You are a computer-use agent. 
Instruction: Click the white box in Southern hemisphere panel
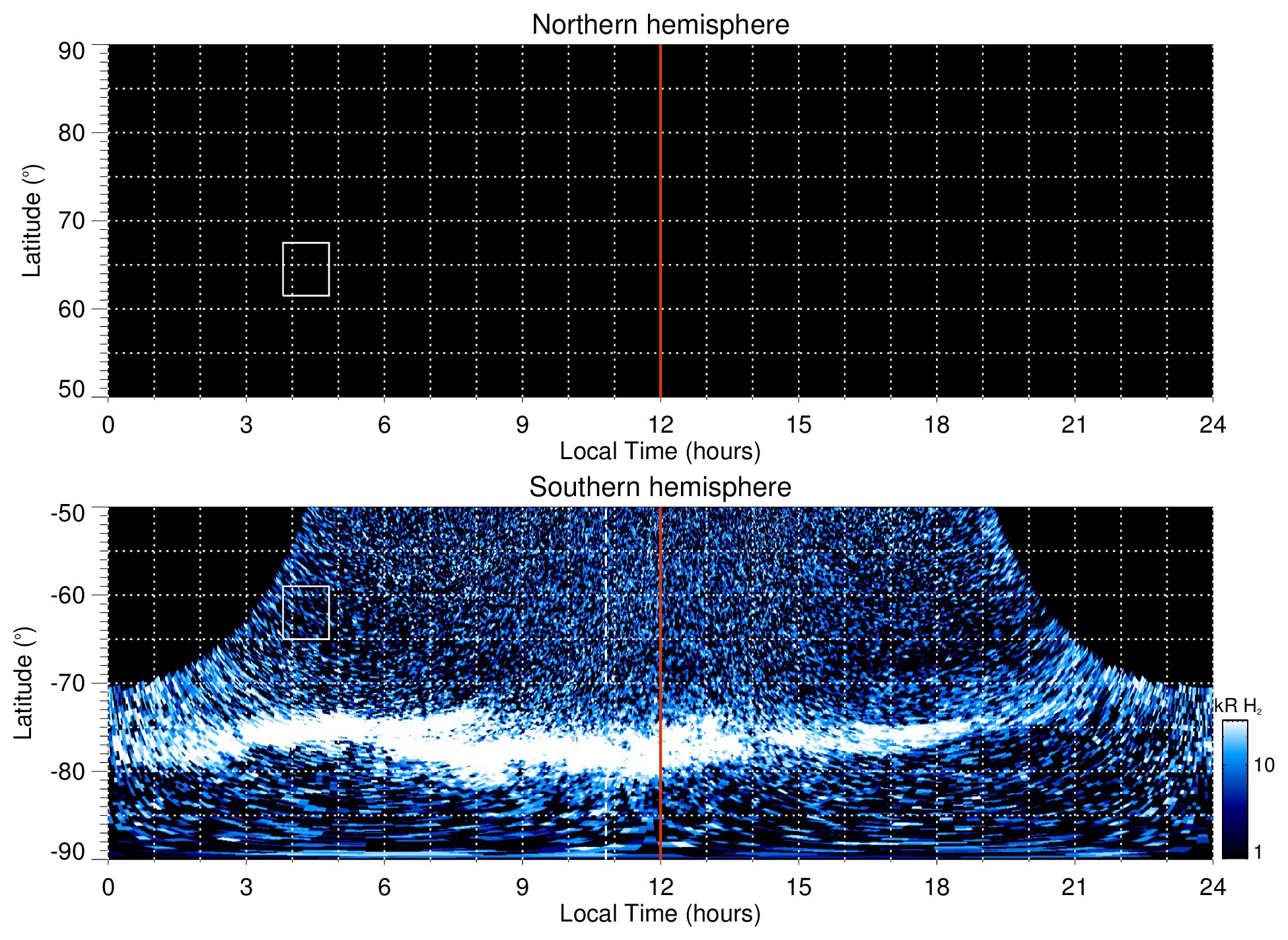click(x=306, y=612)
